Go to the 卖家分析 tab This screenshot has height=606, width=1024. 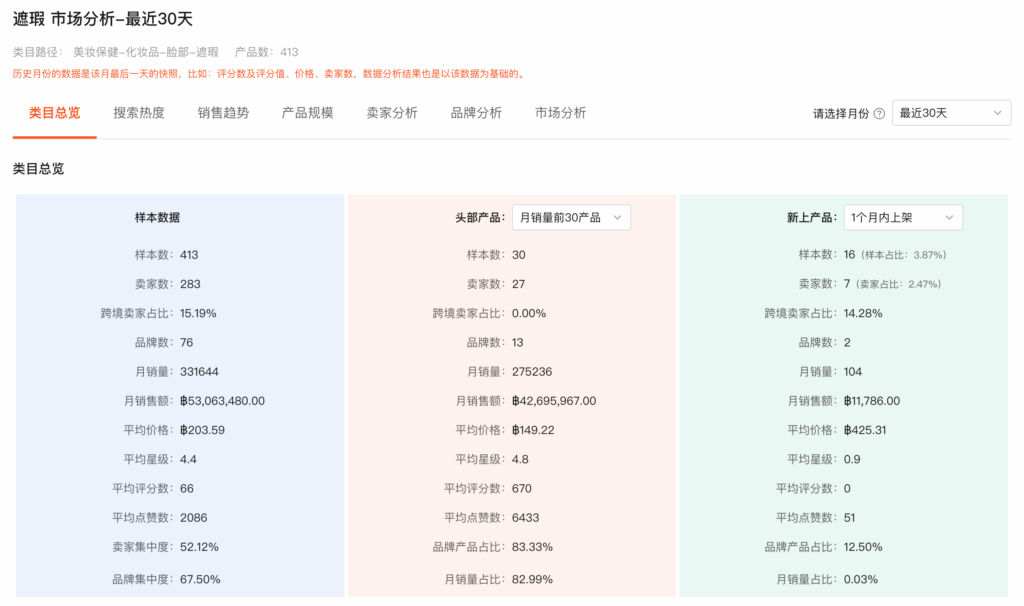point(392,113)
